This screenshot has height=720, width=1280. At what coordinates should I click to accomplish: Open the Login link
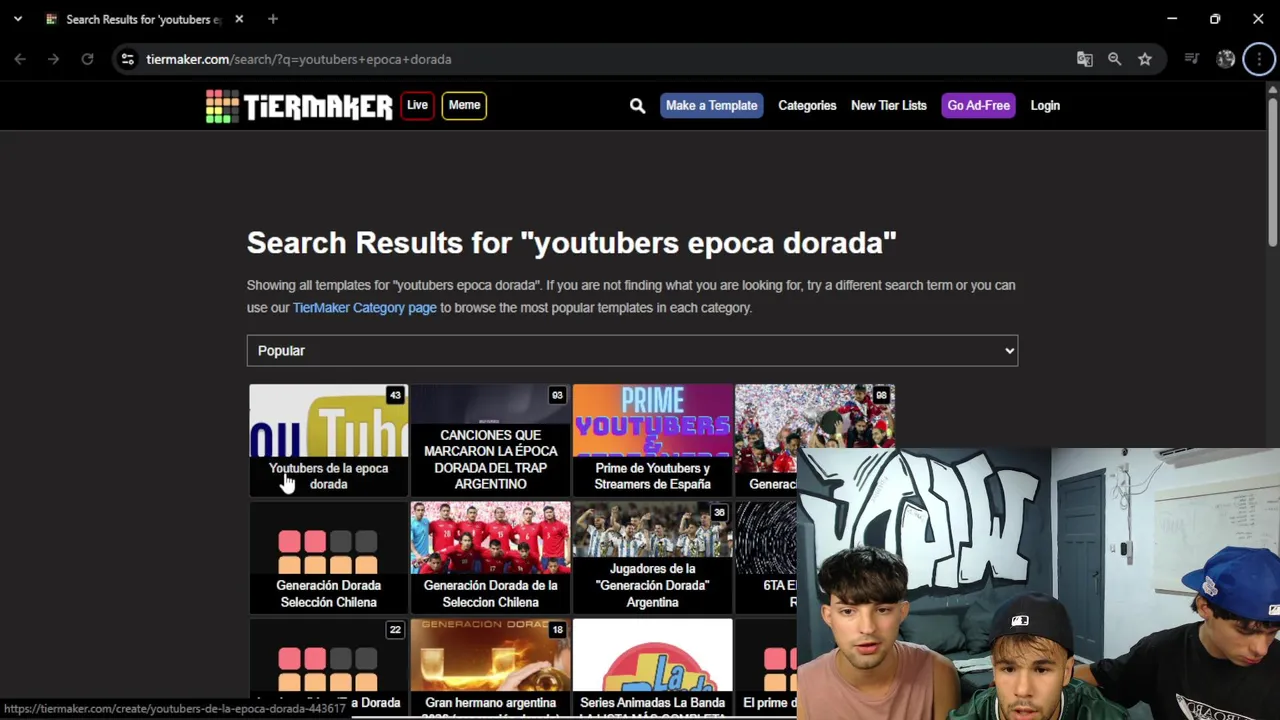[1045, 105]
